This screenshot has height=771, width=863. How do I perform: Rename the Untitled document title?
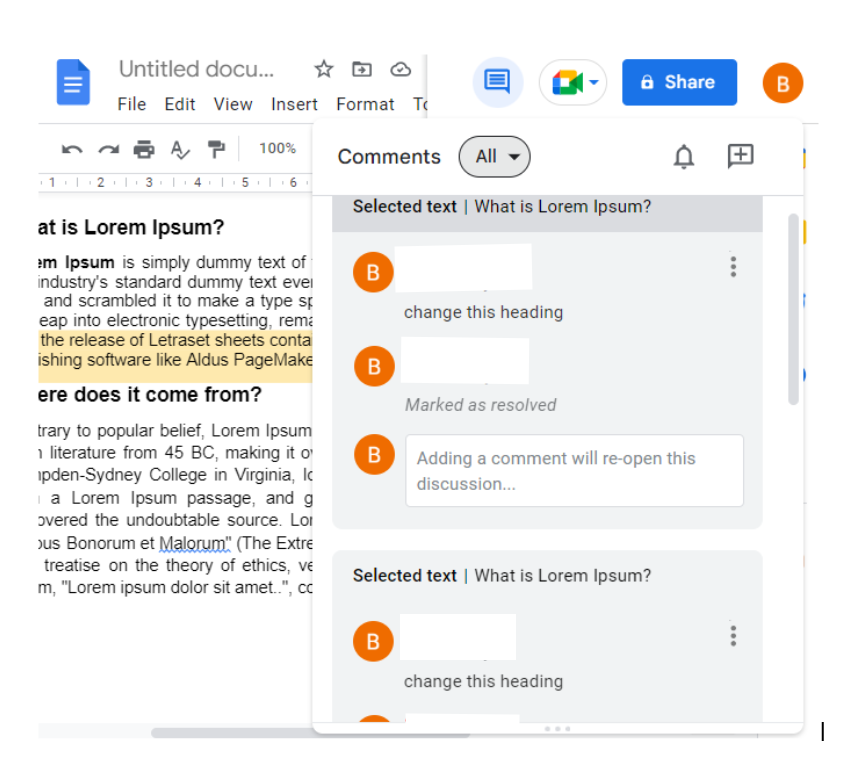click(x=196, y=69)
